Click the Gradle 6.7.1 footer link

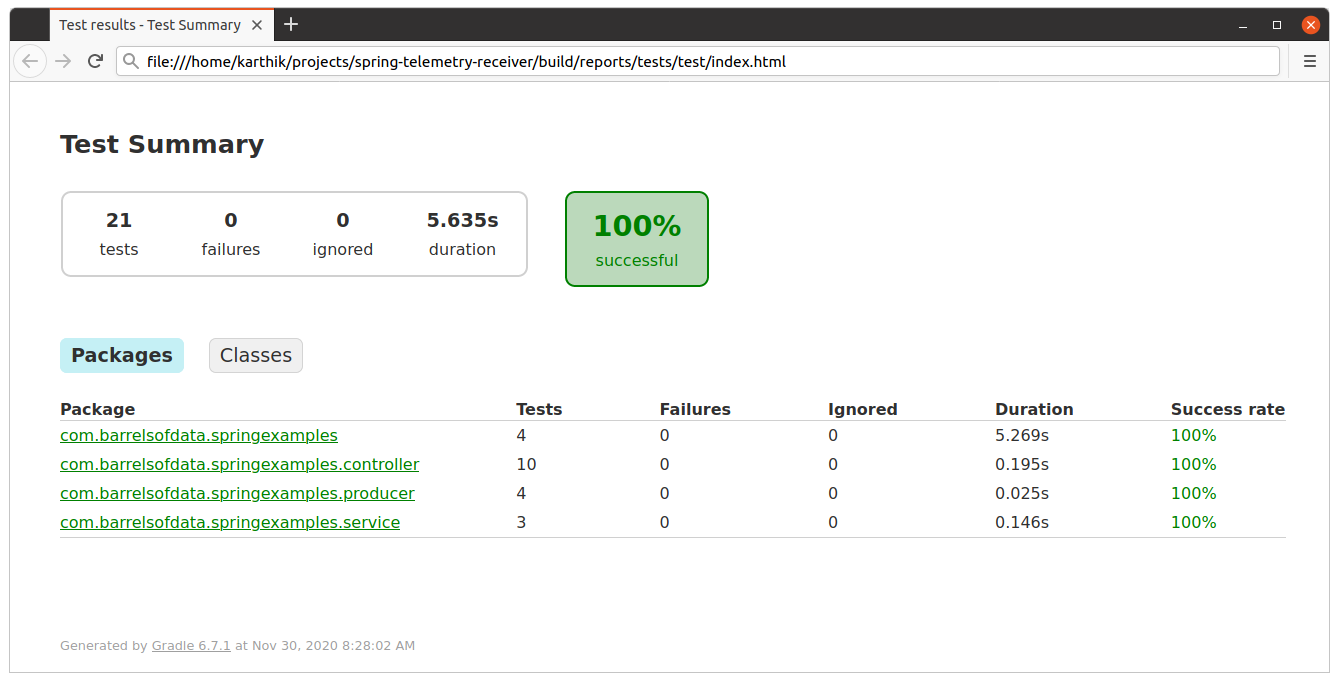tap(190, 645)
